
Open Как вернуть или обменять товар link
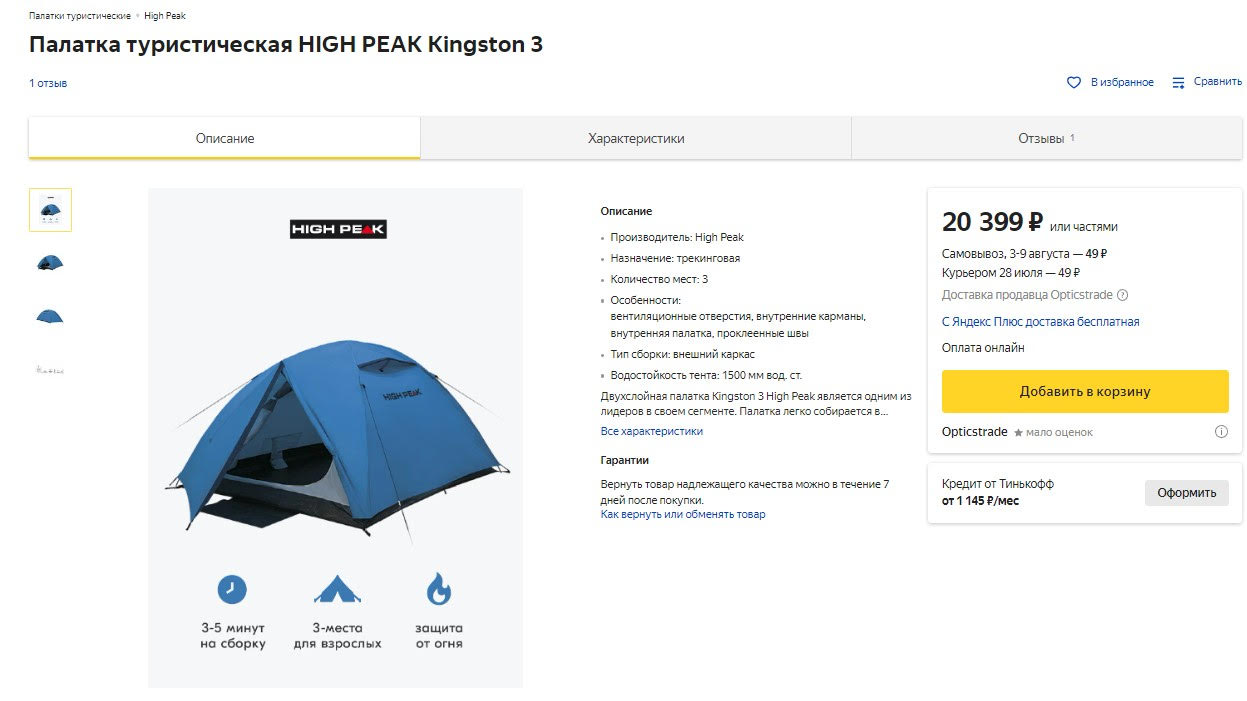683,514
